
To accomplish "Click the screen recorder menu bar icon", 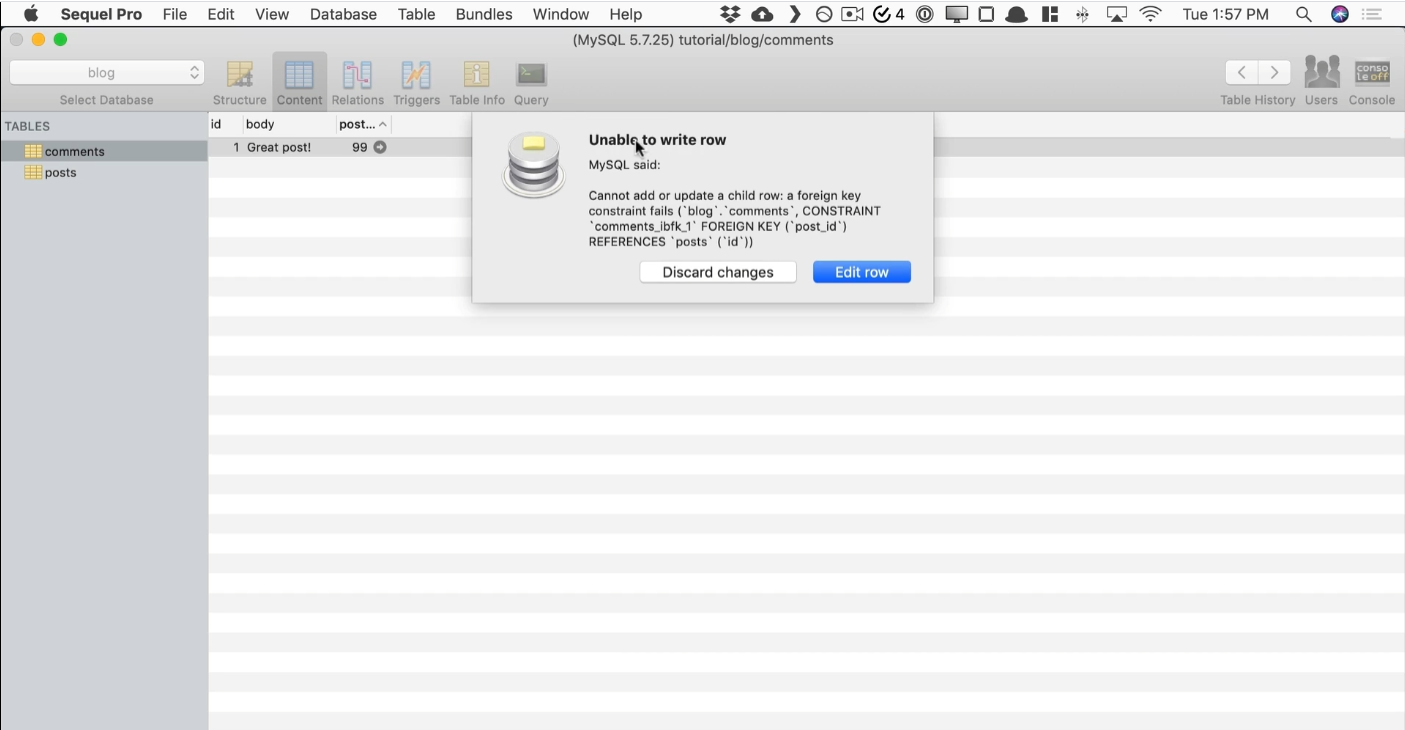I will (853, 14).
